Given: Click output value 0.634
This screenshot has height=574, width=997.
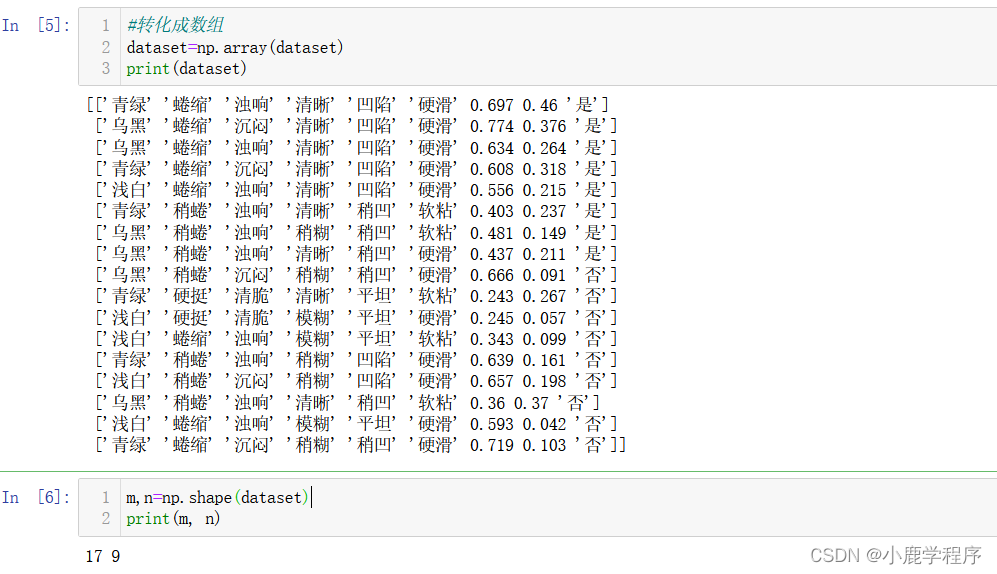Looking at the screenshot, I should [492, 148].
